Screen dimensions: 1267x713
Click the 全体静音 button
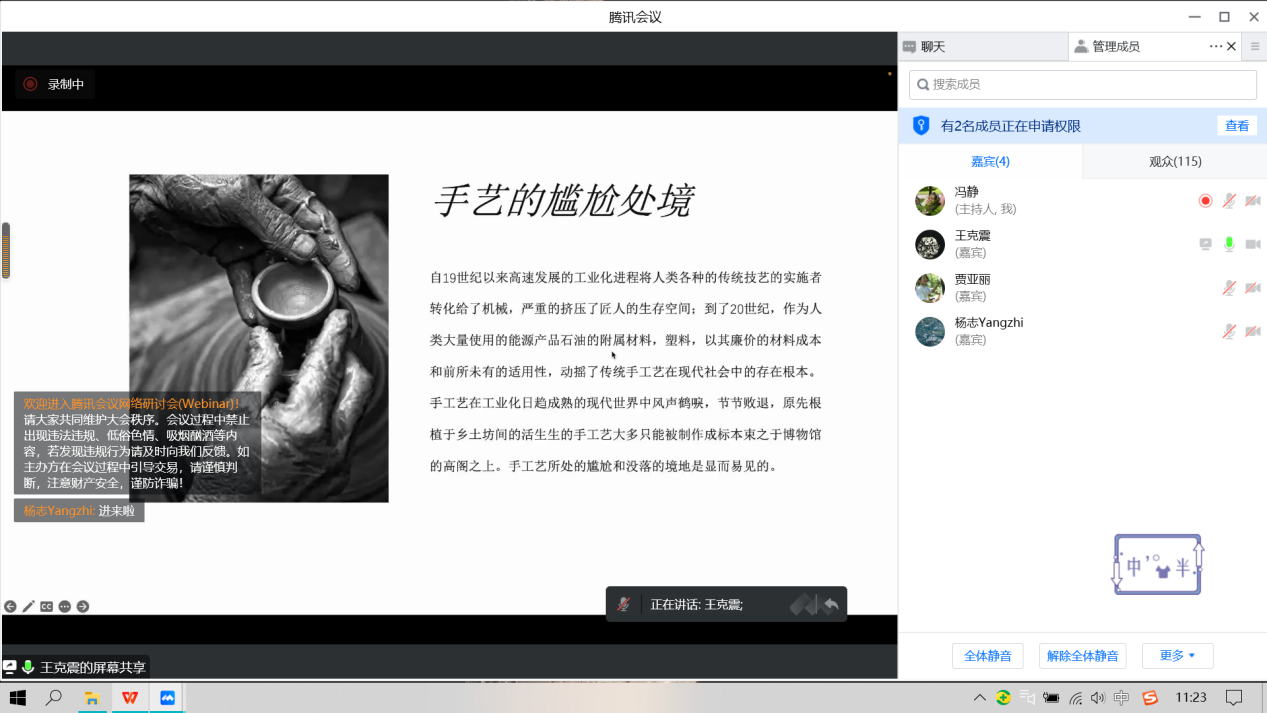(988, 656)
